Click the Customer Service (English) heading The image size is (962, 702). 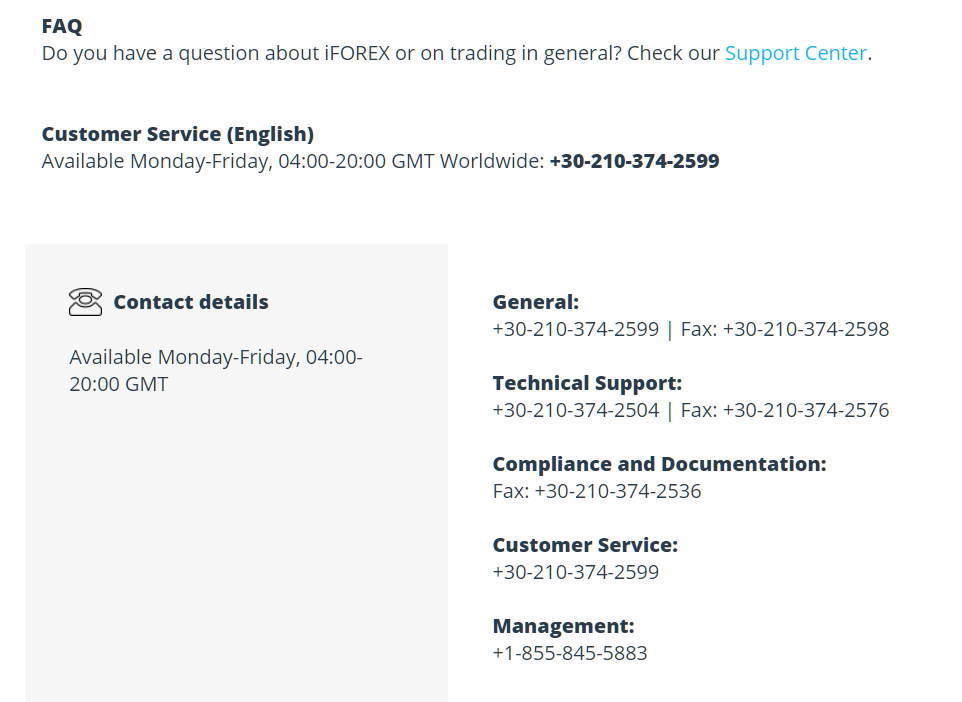click(x=178, y=134)
